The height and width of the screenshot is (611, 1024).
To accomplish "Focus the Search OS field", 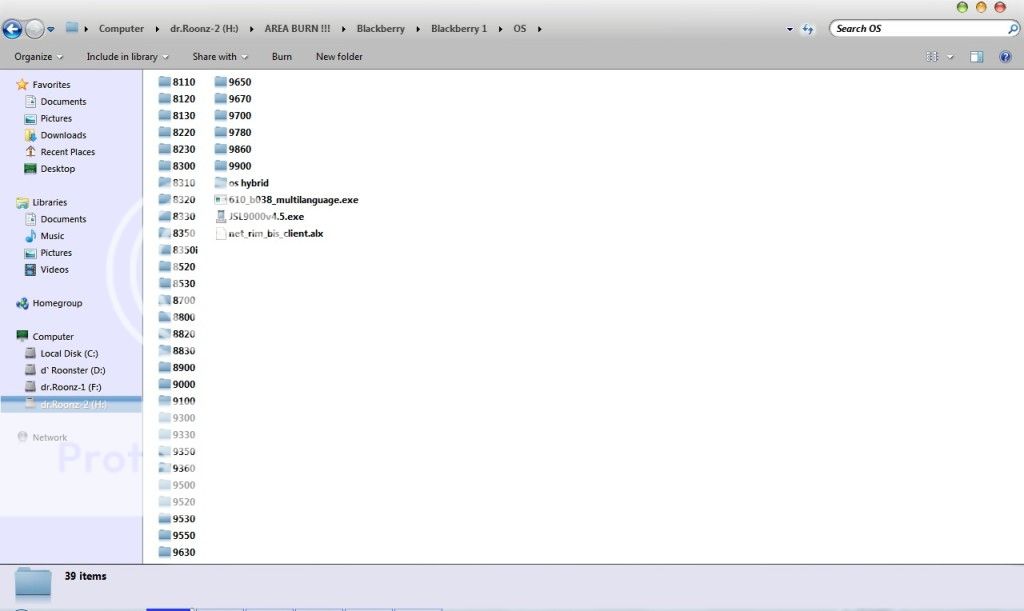I will pyautogui.click(x=918, y=29).
